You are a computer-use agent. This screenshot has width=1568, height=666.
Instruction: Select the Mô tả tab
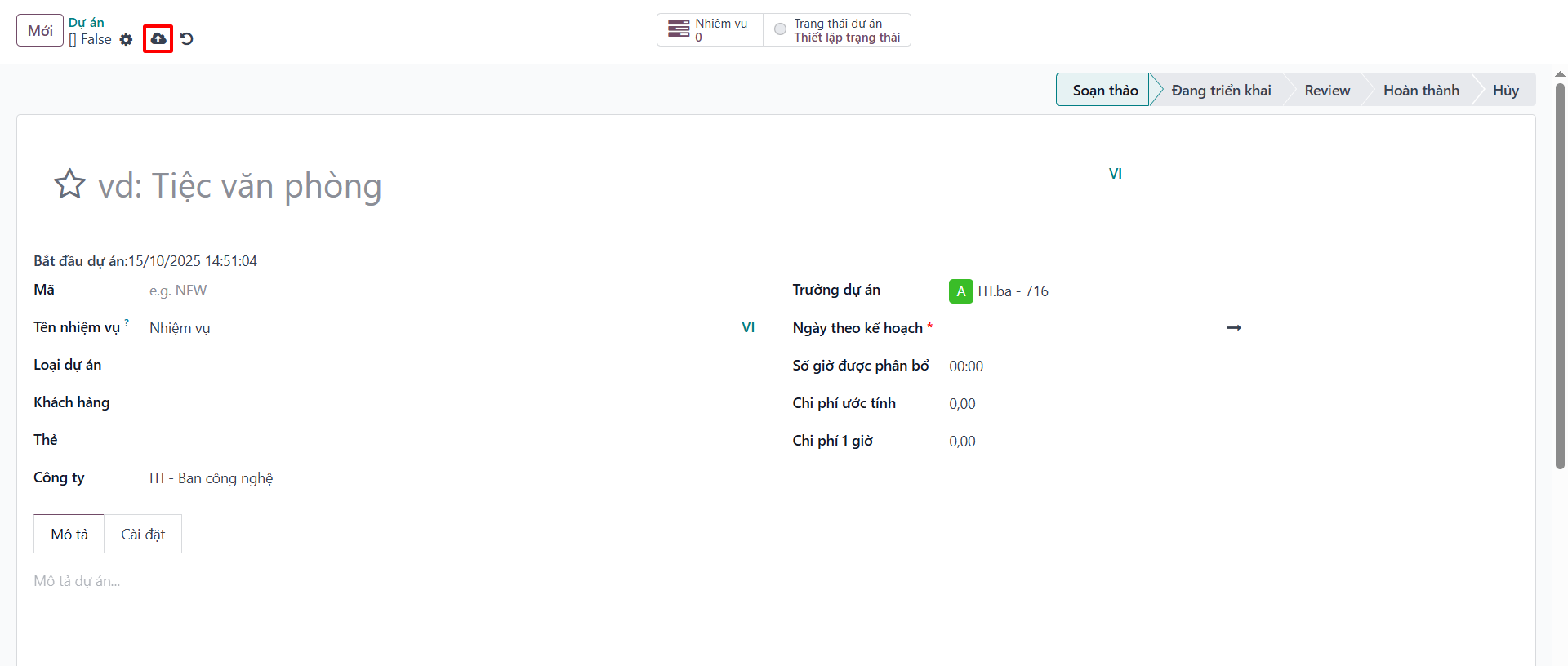click(x=69, y=534)
